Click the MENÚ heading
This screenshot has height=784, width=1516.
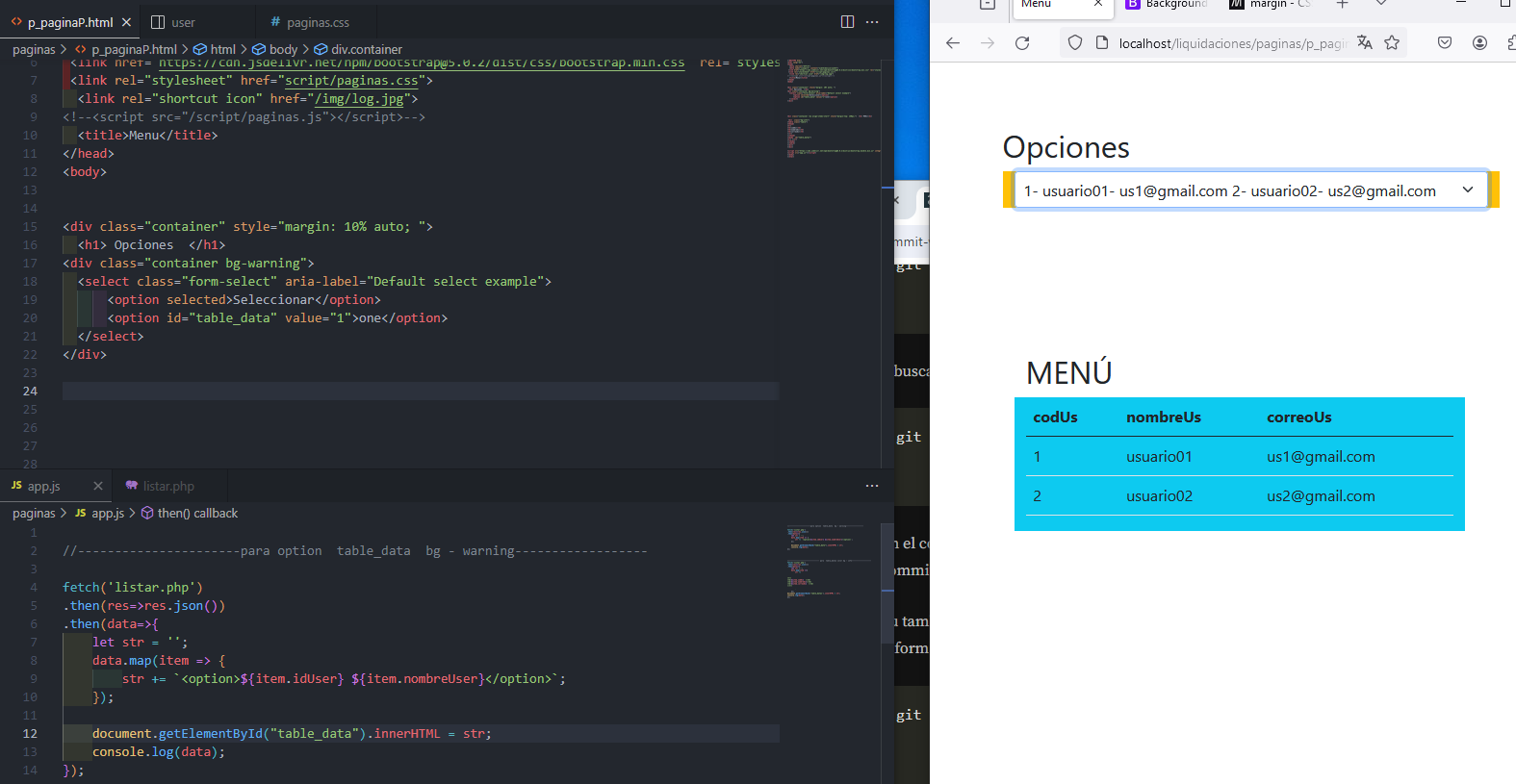click(x=1069, y=372)
